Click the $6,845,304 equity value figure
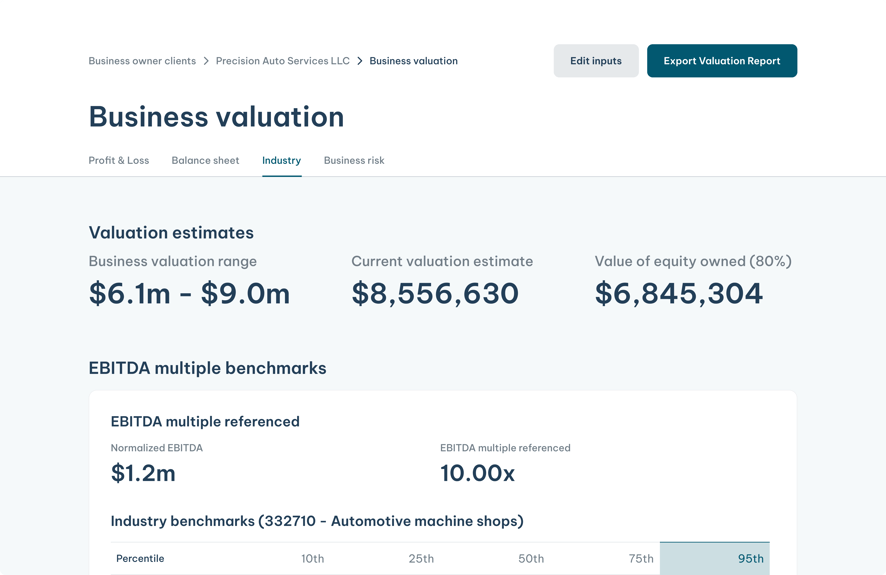Image resolution: width=886 pixels, height=575 pixels. click(x=678, y=294)
